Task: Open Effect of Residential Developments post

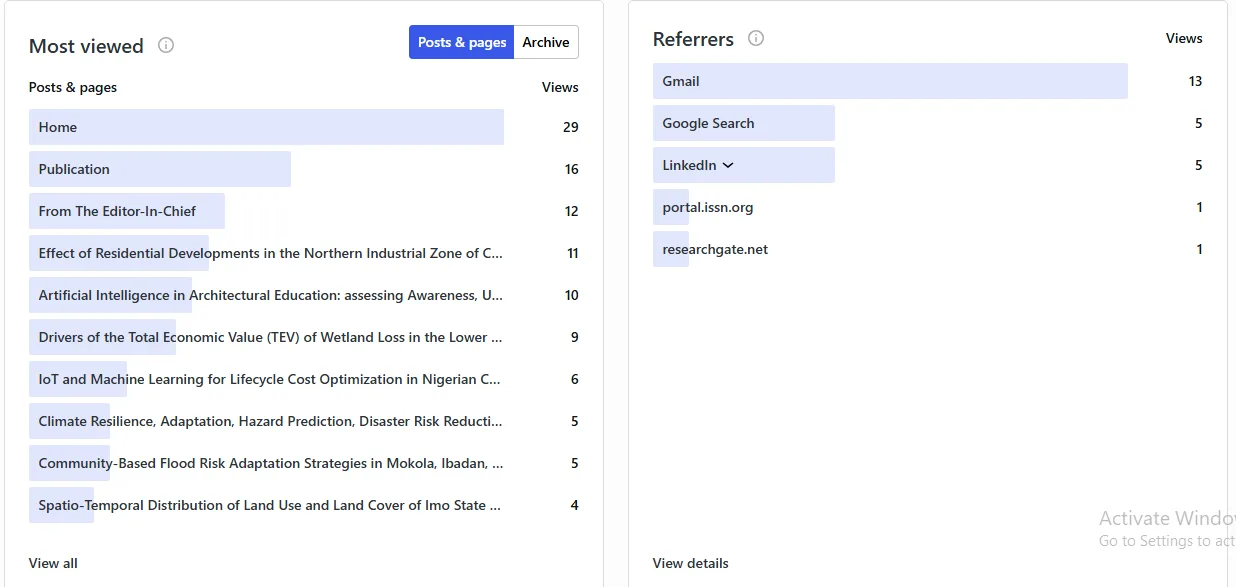Action: coord(304,253)
